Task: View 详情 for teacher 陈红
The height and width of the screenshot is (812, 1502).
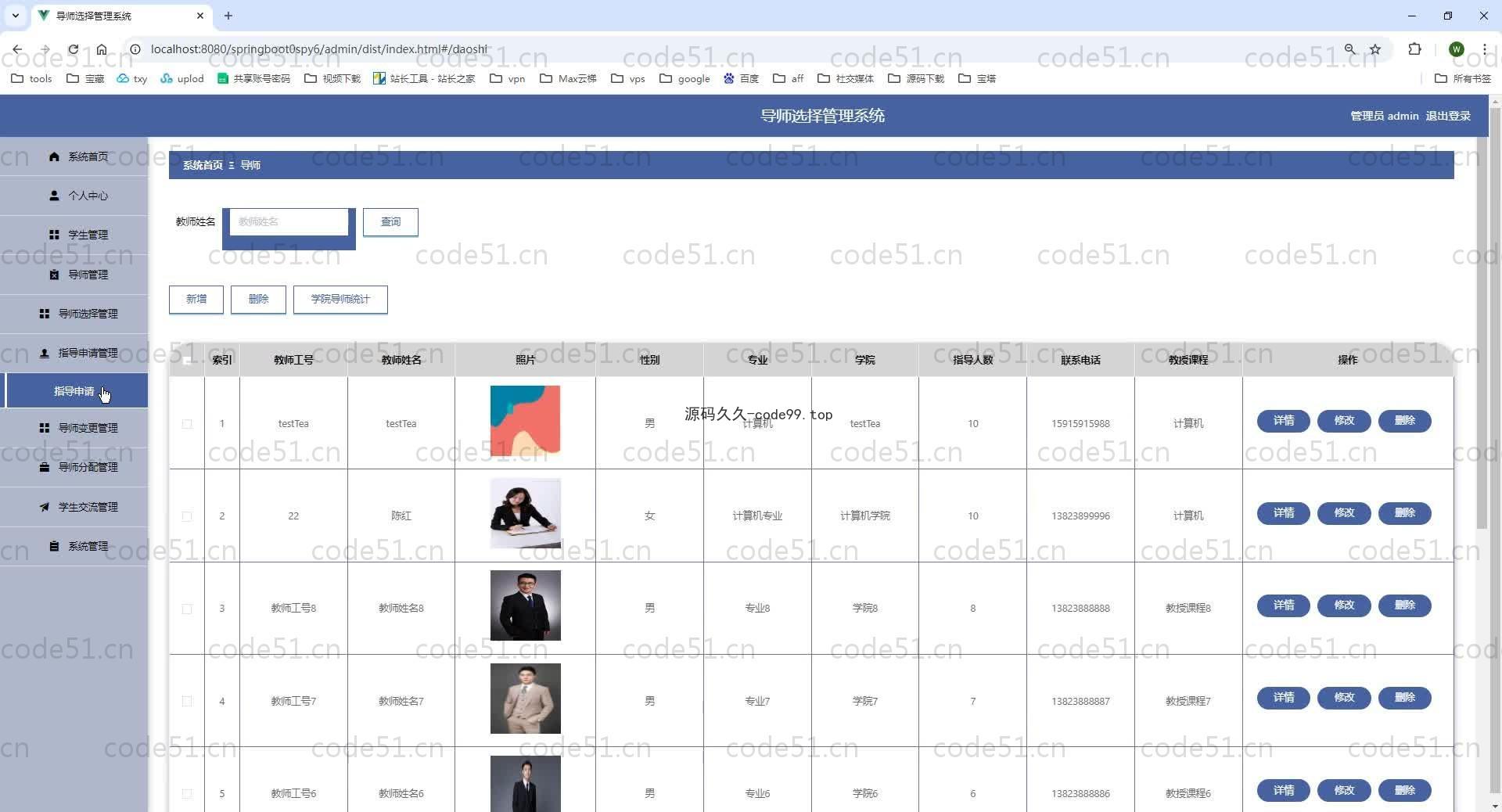Action: (x=1283, y=513)
